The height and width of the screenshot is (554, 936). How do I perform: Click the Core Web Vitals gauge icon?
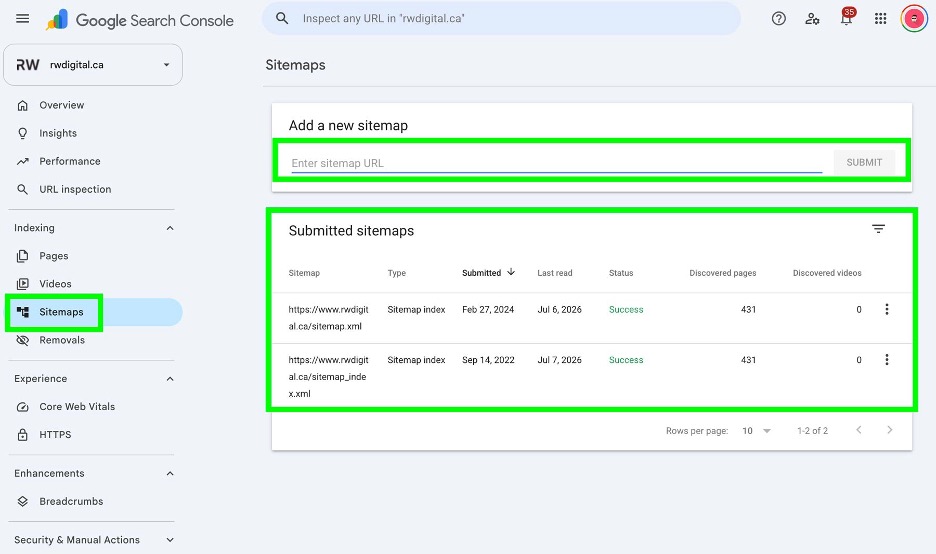point(23,407)
